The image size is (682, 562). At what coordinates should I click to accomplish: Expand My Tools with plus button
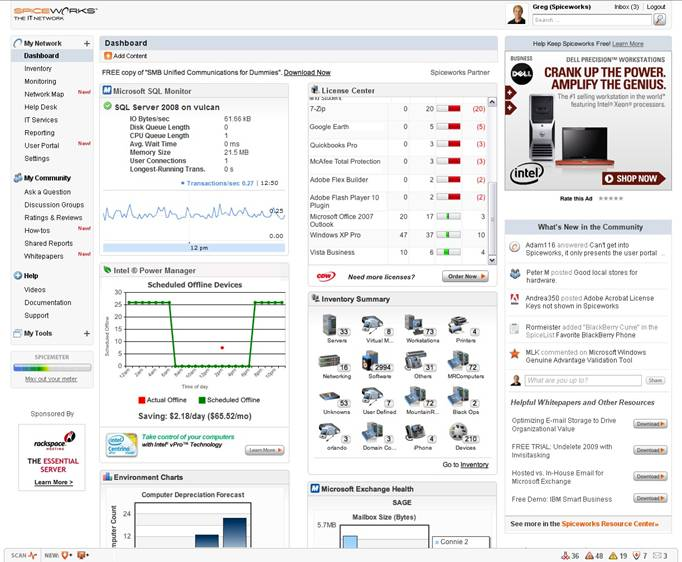pos(87,333)
